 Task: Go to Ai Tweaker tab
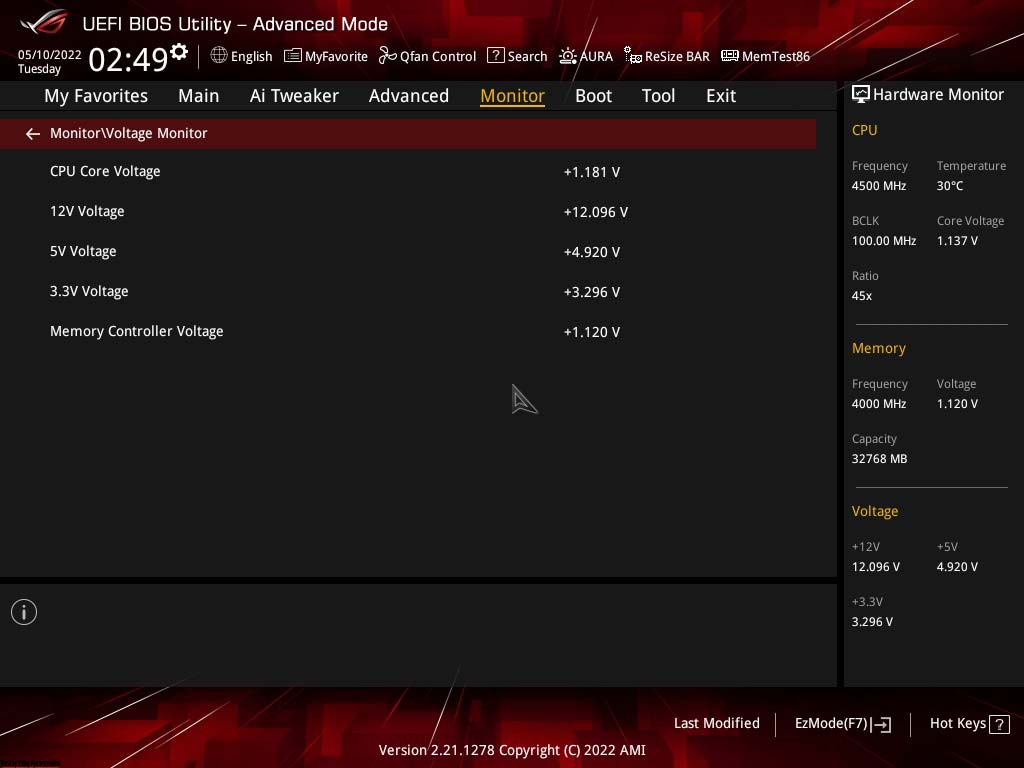coord(294,96)
